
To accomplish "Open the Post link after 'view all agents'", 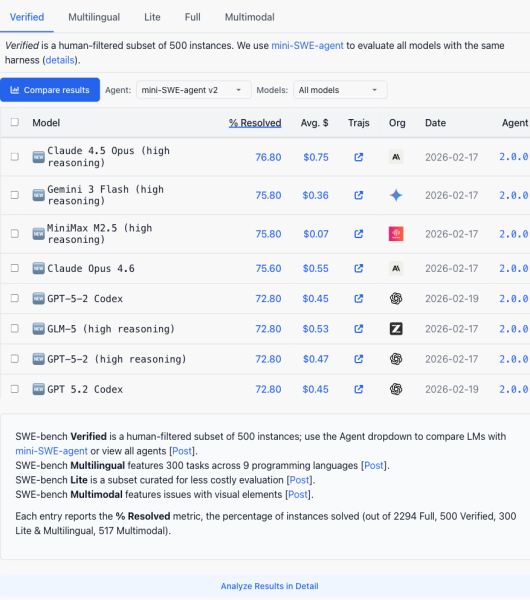I will (x=182, y=451).
